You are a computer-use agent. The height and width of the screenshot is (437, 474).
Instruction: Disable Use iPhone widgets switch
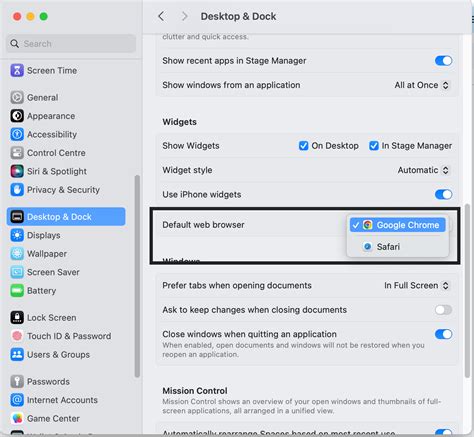pos(444,194)
